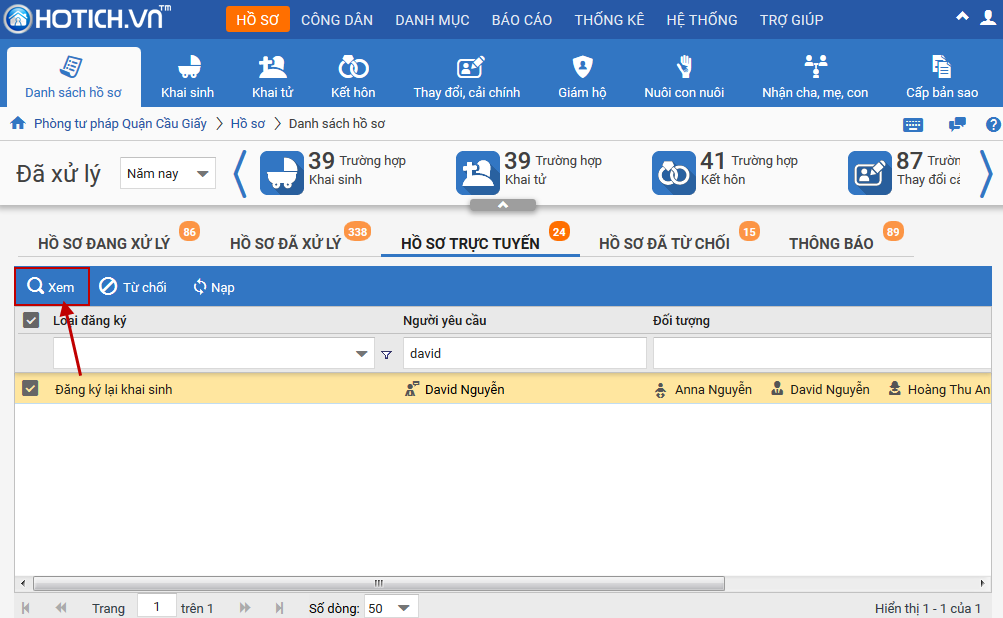The height and width of the screenshot is (618, 1003).
Task: Toggle the select-all checkbox in table header
Action: coord(31,320)
